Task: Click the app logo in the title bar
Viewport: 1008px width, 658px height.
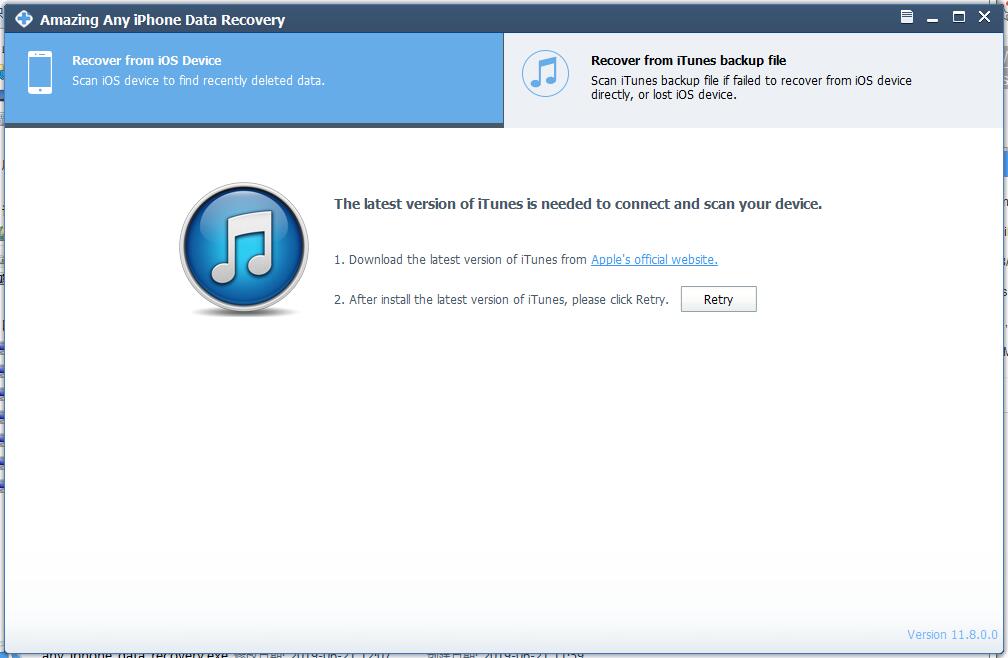Action: [x=23, y=18]
